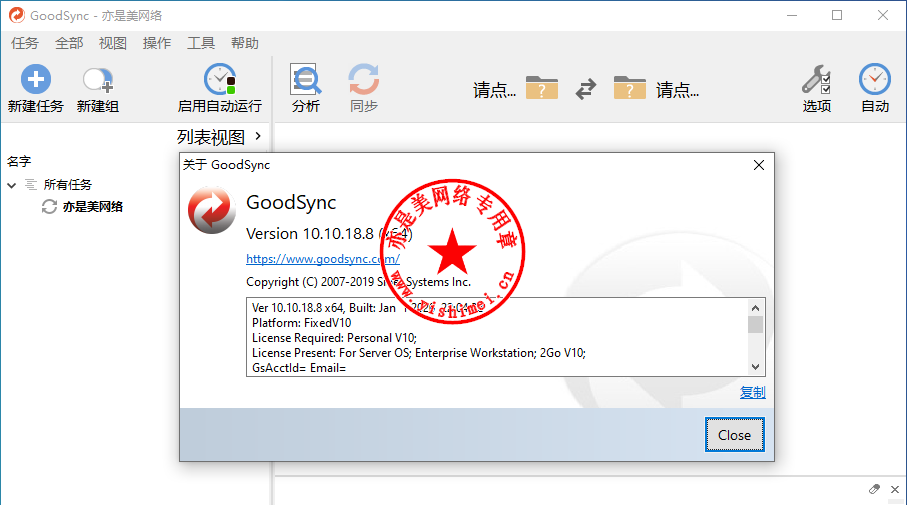Click the sync icon beside 亦是美网络 job
Screen dimensions: 907x505
49,207
